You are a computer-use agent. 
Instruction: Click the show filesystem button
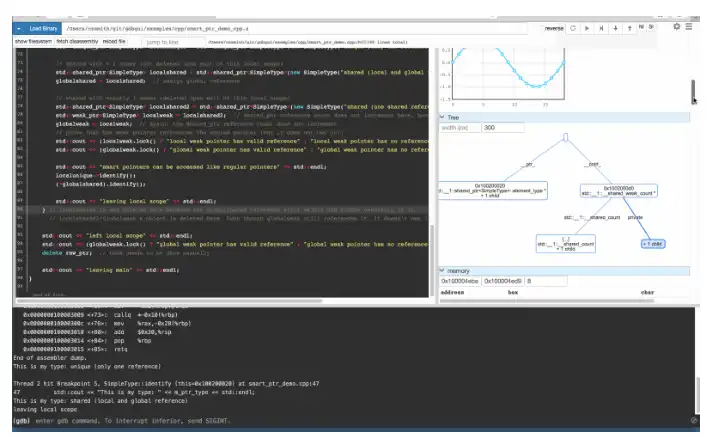(33, 42)
